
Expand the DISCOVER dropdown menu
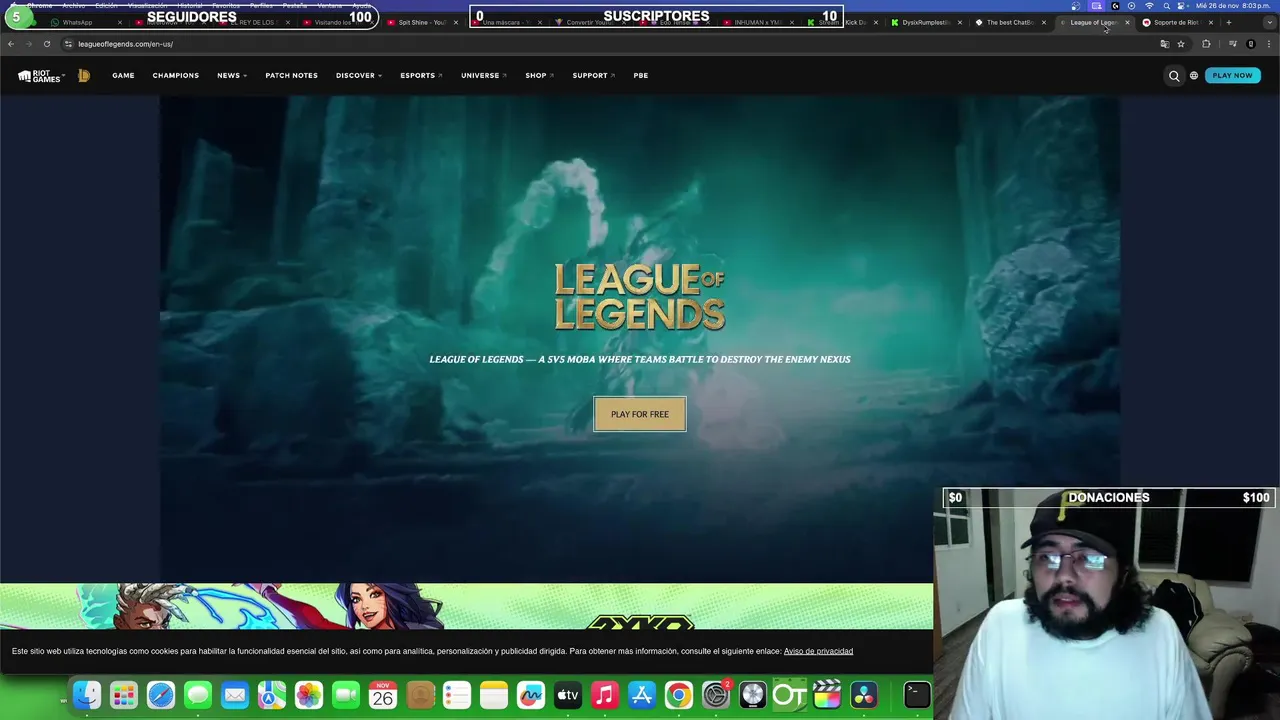click(359, 75)
